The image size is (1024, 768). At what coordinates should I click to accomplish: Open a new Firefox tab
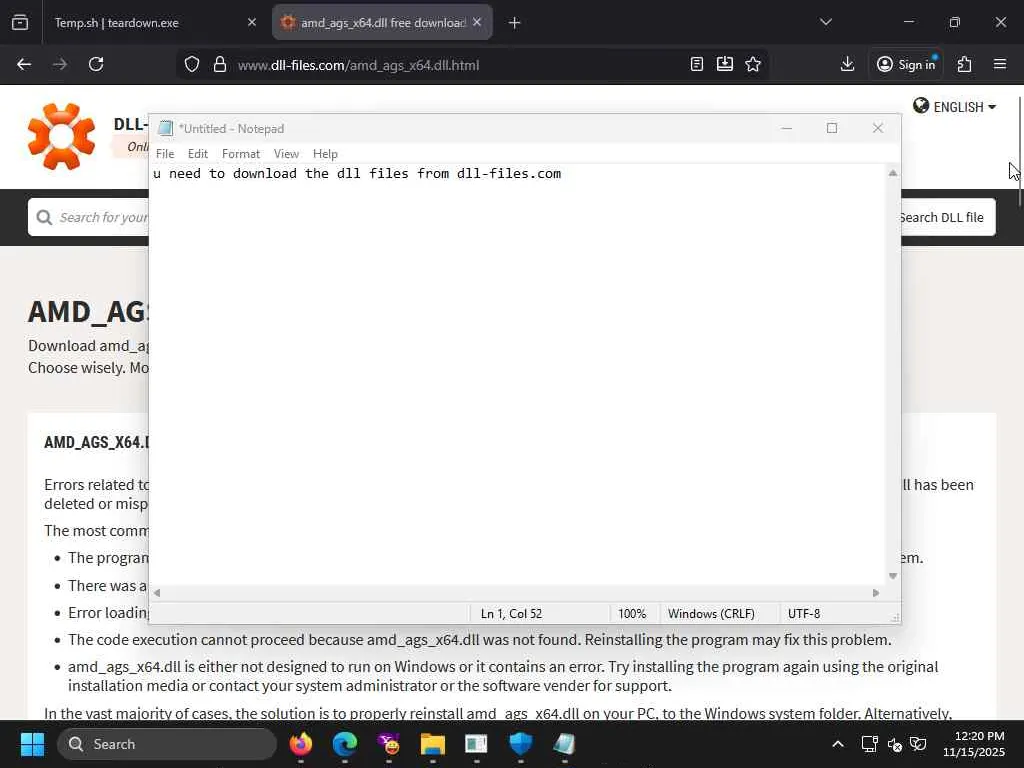click(515, 23)
